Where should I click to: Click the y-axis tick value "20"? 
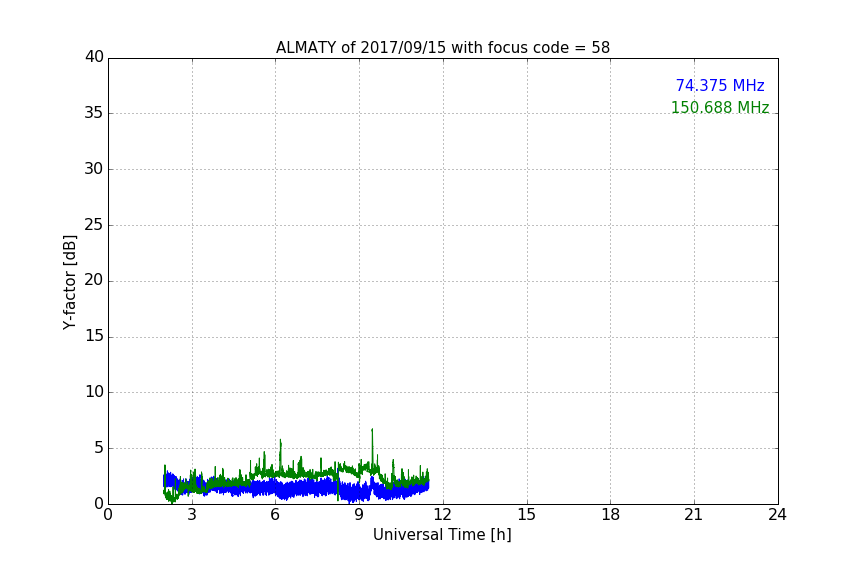pos(94,281)
